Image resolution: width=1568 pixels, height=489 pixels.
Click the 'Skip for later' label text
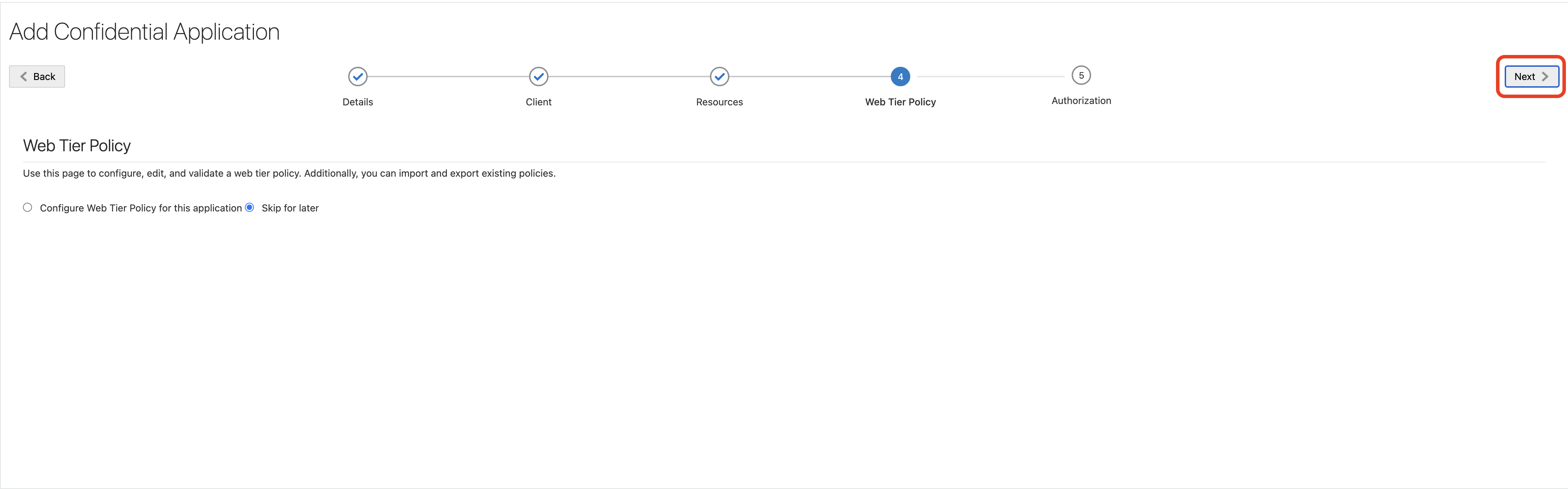(290, 208)
